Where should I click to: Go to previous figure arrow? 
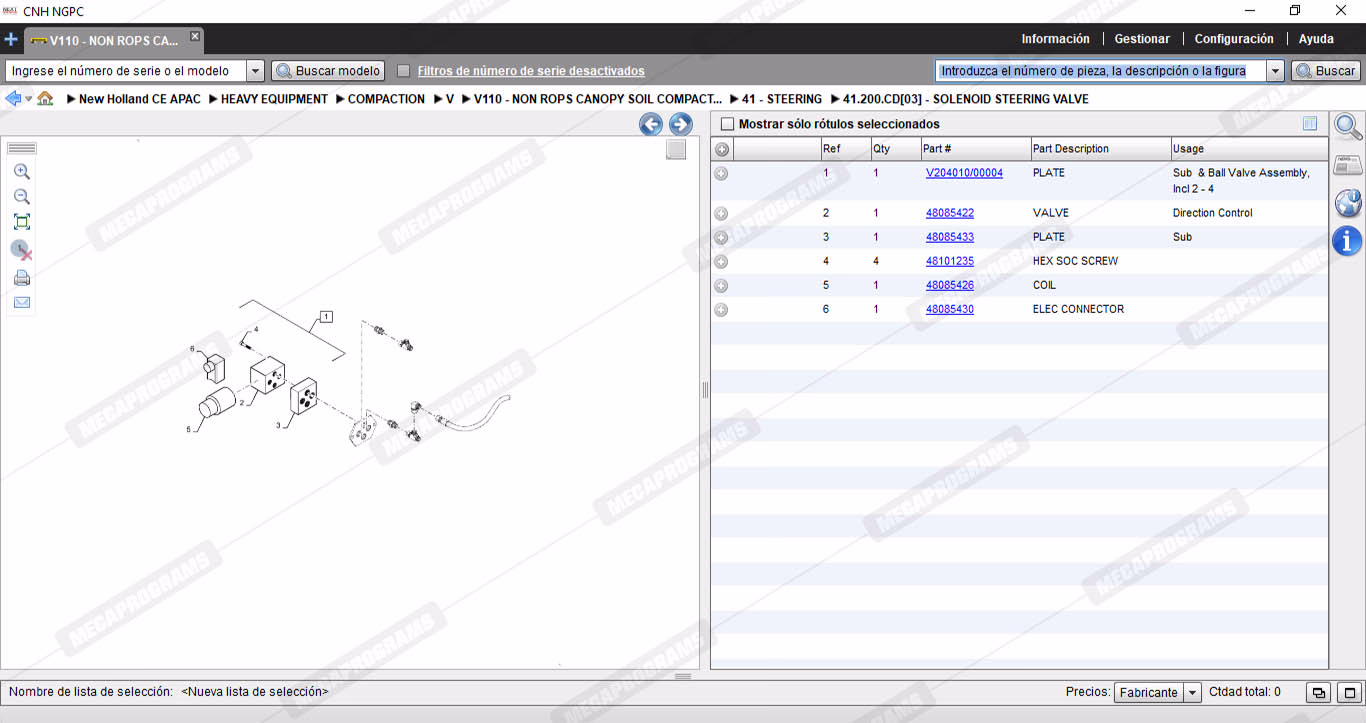pyautogui.click(x=651, y=124)
